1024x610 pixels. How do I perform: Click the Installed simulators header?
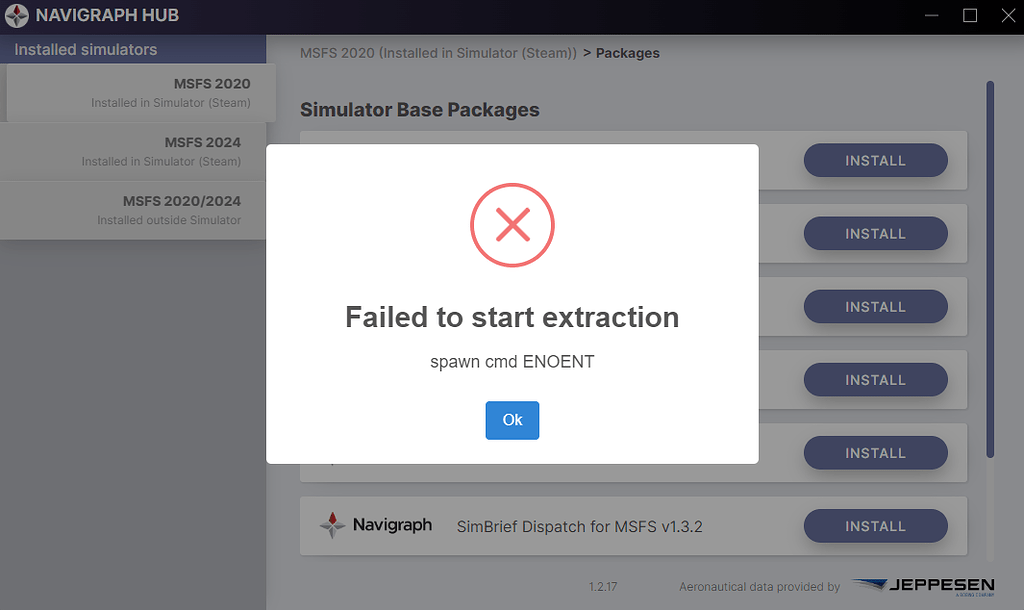(x=86, y=49)
